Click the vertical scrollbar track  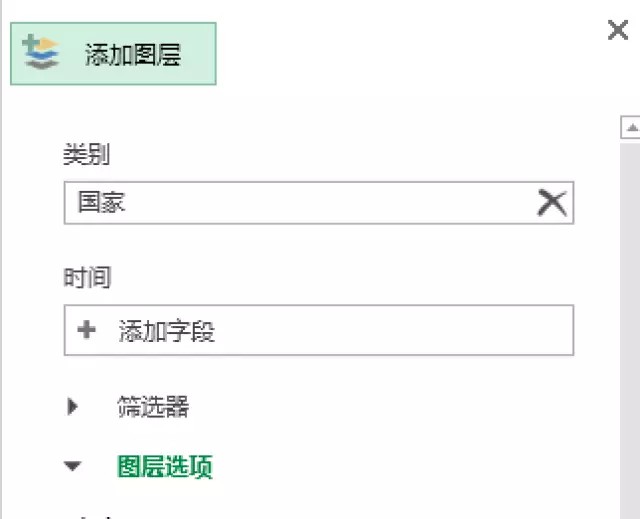tap(630, 320)
